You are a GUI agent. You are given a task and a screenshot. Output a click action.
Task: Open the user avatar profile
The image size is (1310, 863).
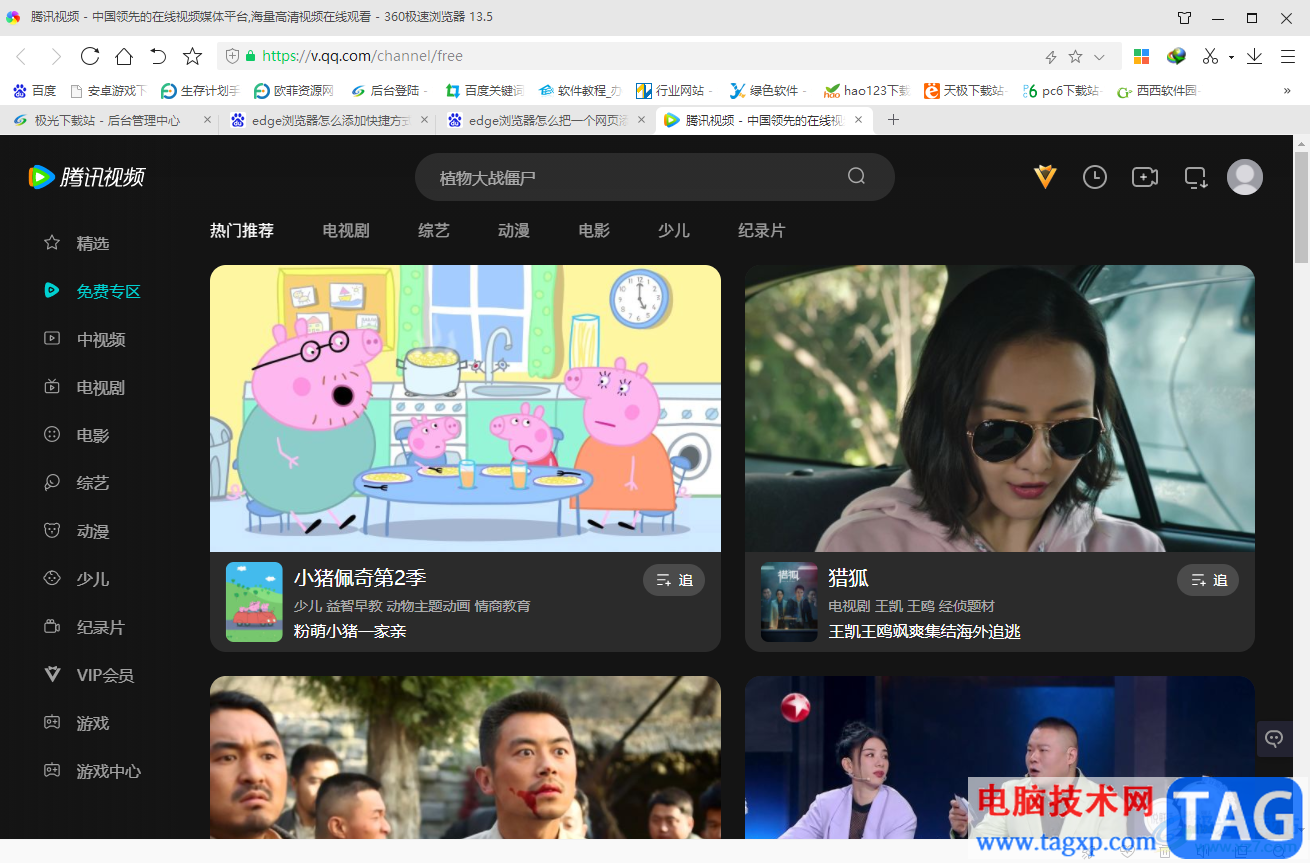pos(1245,177)
